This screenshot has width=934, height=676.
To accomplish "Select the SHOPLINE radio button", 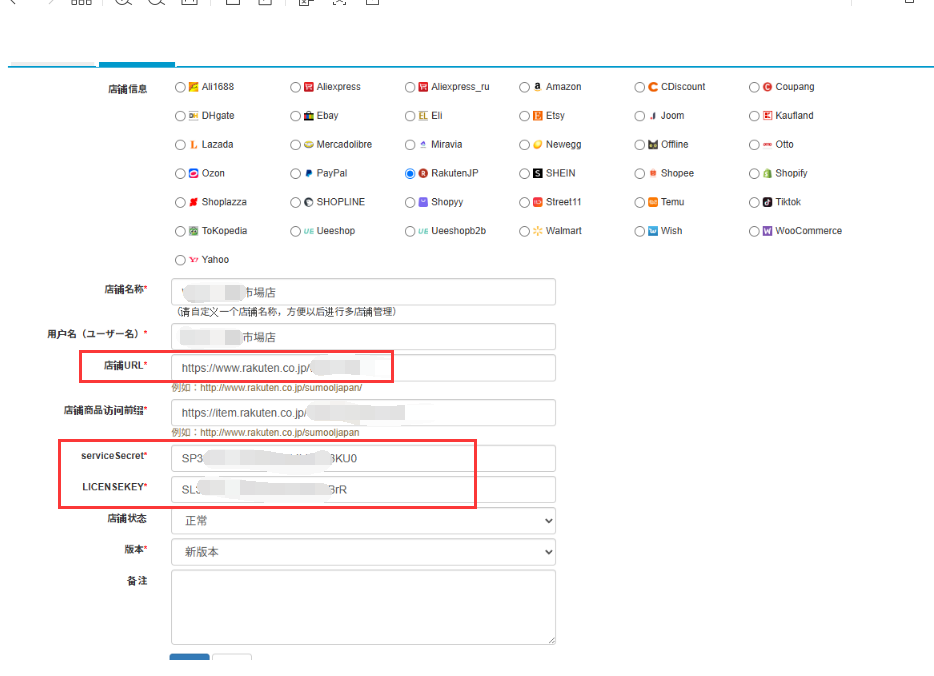I will 295,203.
